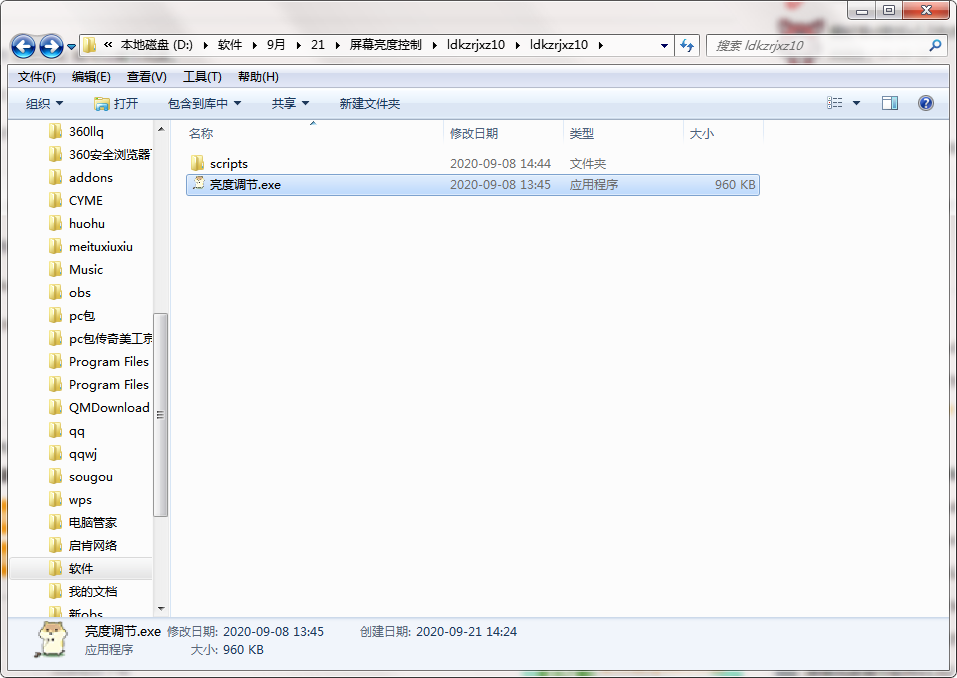957x678 pixels.
Task: Click 屏幕亮度控制 breadcrumb in address bar
Action: click(385, 45)
